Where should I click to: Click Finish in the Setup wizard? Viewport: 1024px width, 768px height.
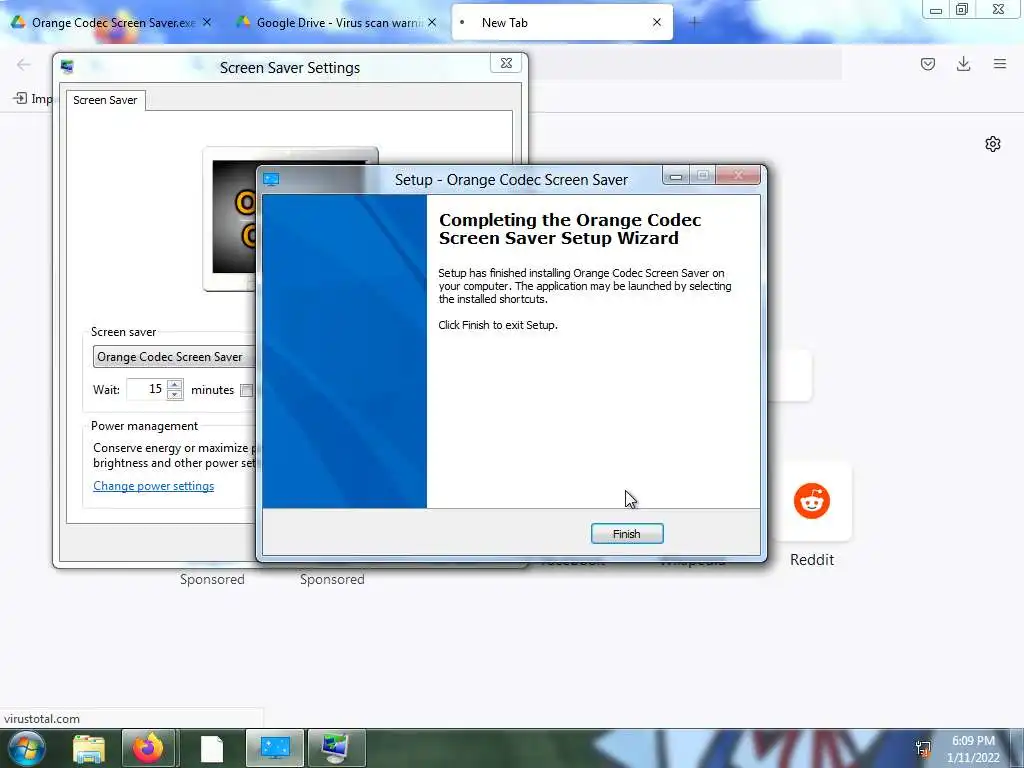(x=627, y=534)
